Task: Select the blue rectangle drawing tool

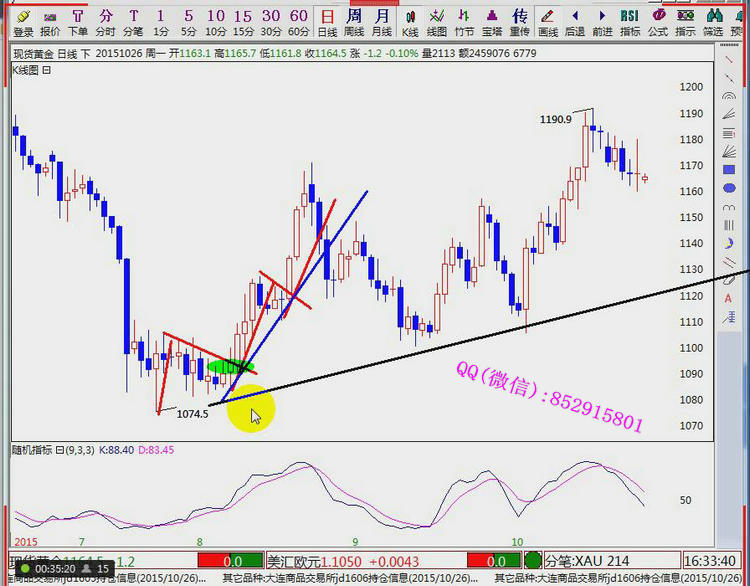Action: tap(729, 171)
